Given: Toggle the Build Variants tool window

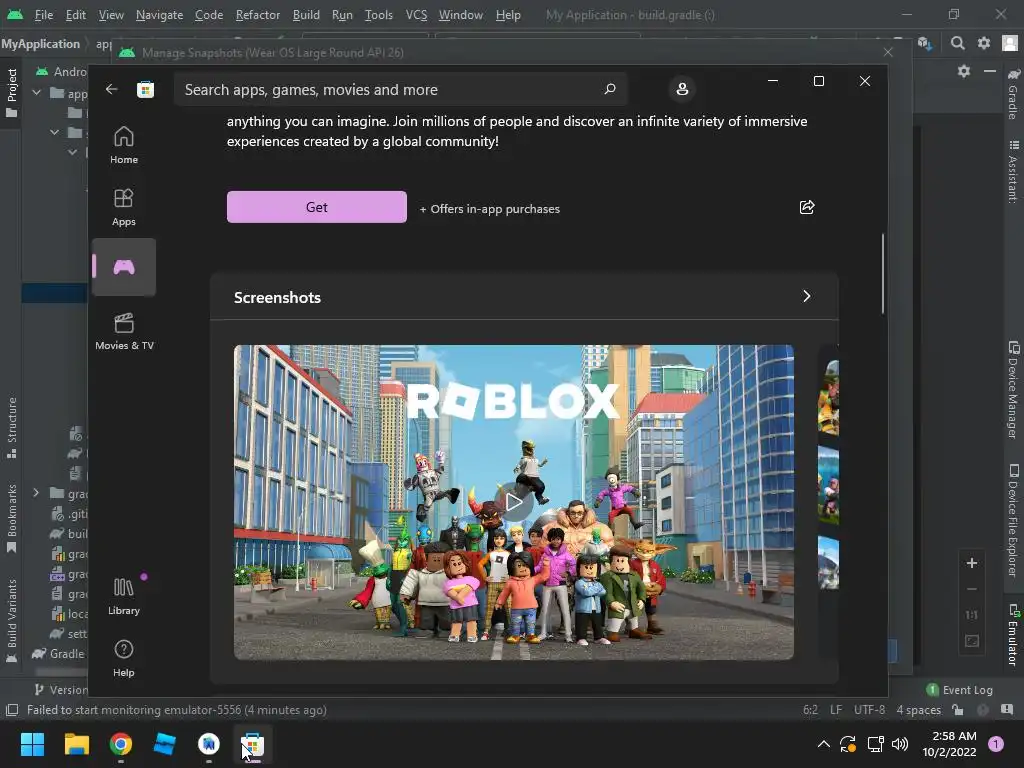Looking at the screenshot, I should point(11,621).
